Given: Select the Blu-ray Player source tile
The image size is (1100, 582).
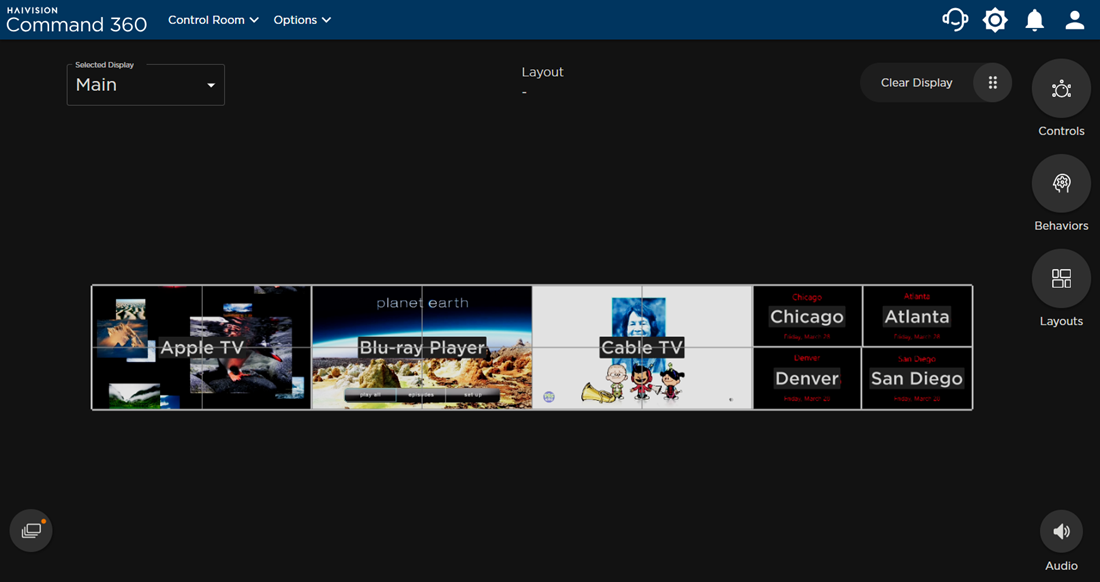Looking at the screenshot, I should click(x=422, y=347).
